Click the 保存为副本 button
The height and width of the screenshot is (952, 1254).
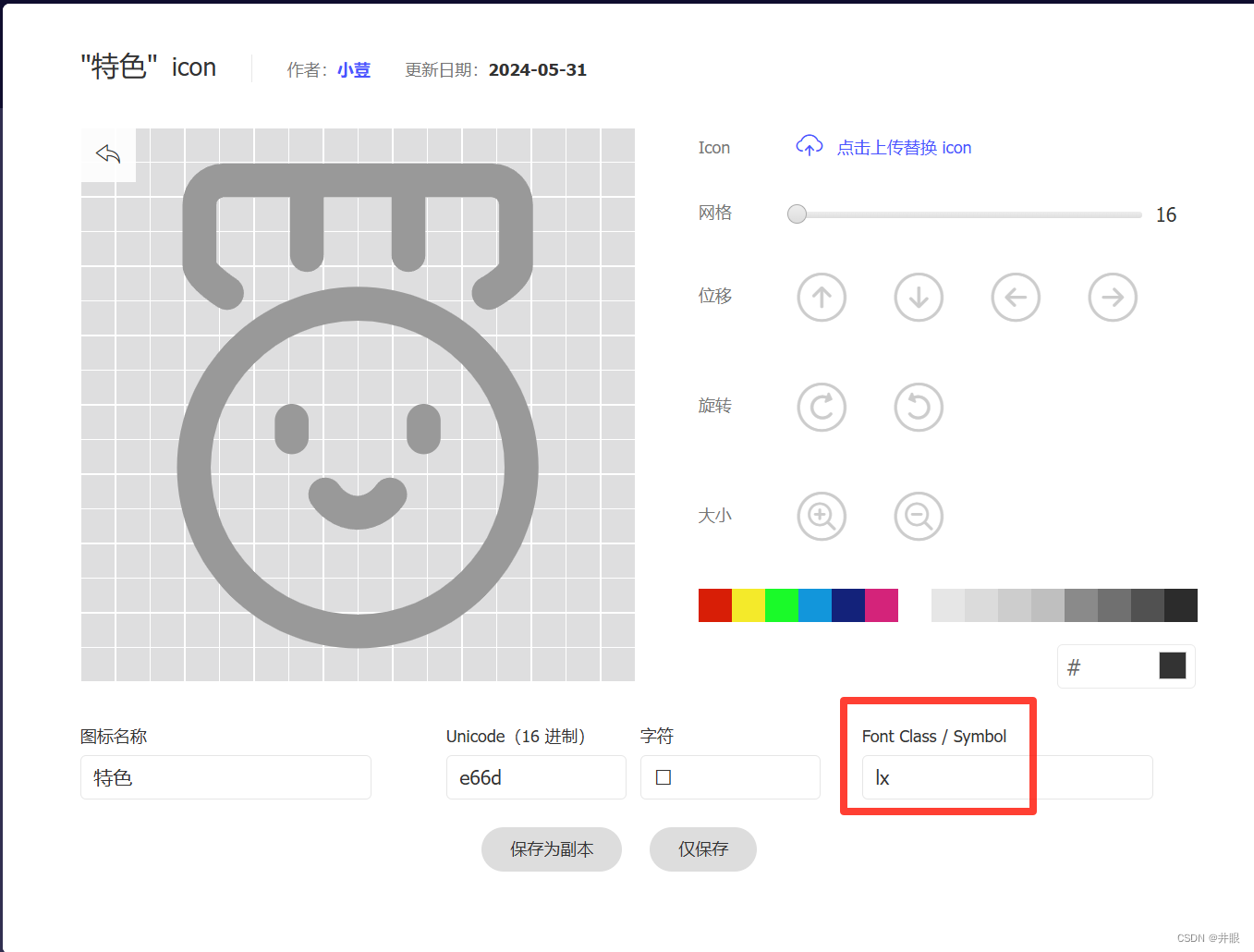coord(552,849)
